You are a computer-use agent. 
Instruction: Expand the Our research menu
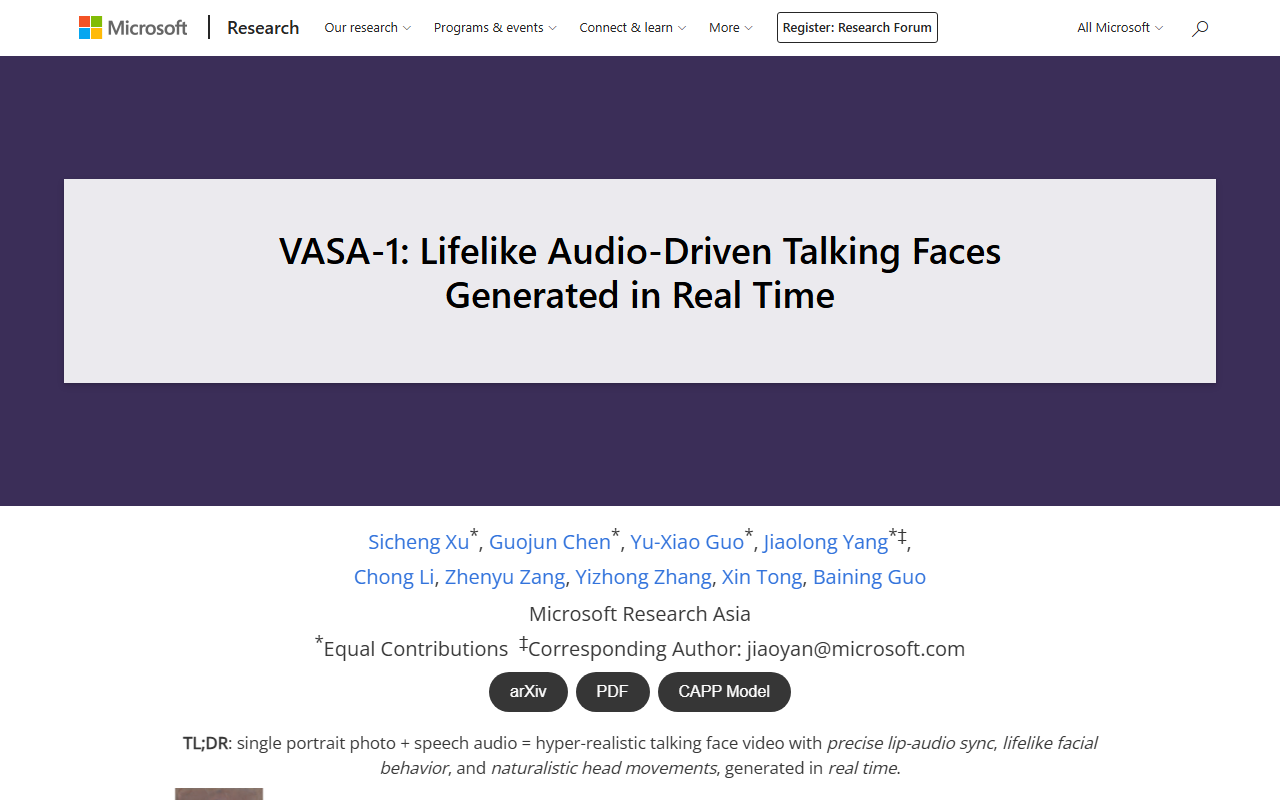point(367,28)
